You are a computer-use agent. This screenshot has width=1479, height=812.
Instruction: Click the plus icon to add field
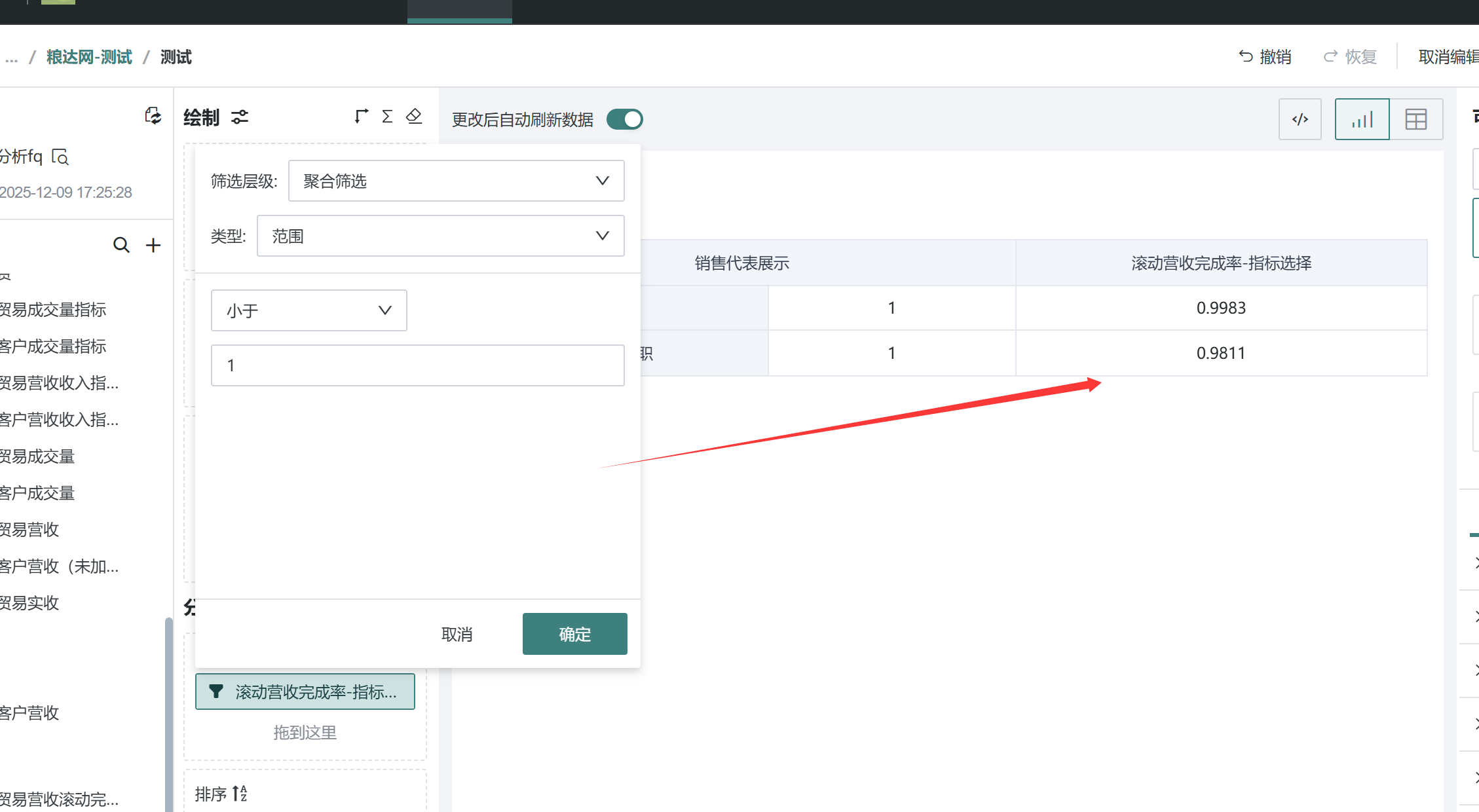pos(153,245)
